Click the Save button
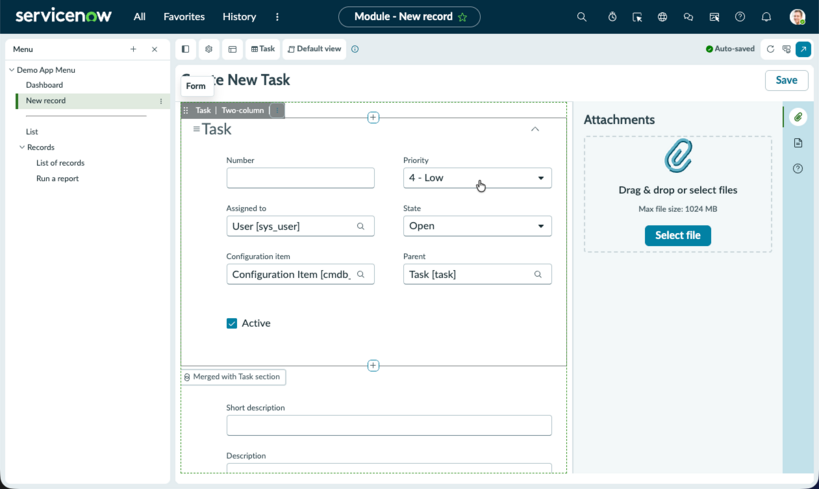Image resolution: width=819 pixels, height=489 pixels. tap(787, 80)
